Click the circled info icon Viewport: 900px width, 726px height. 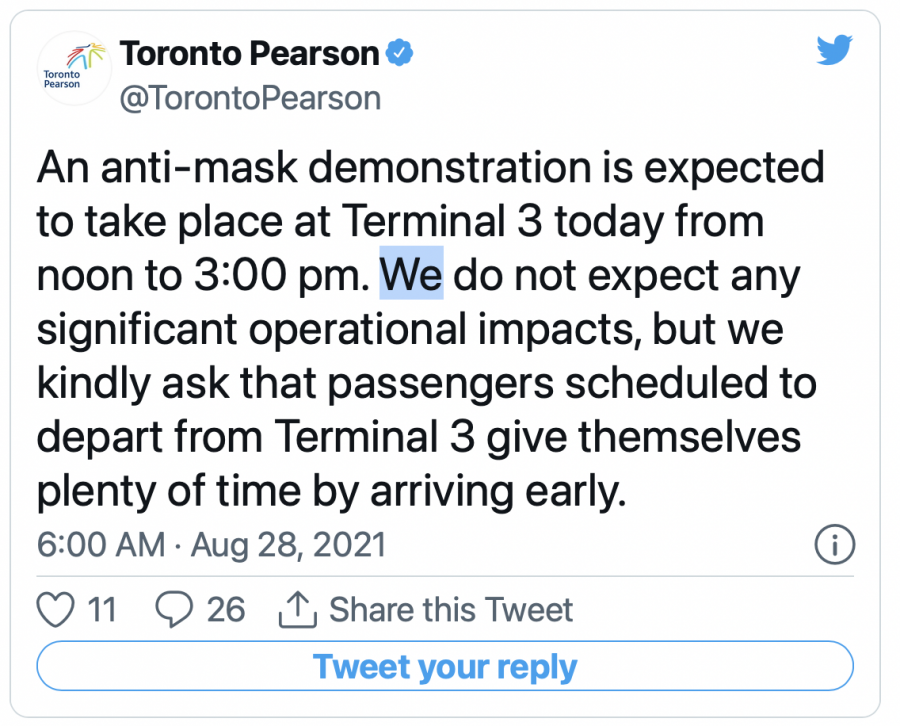835,545
